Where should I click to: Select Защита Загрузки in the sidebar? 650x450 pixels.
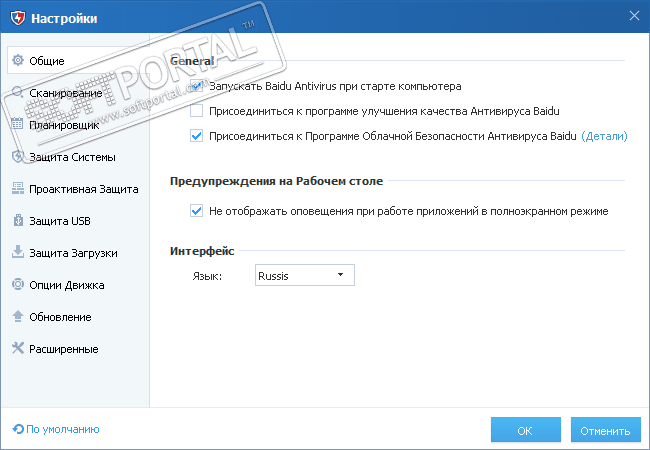79,252
